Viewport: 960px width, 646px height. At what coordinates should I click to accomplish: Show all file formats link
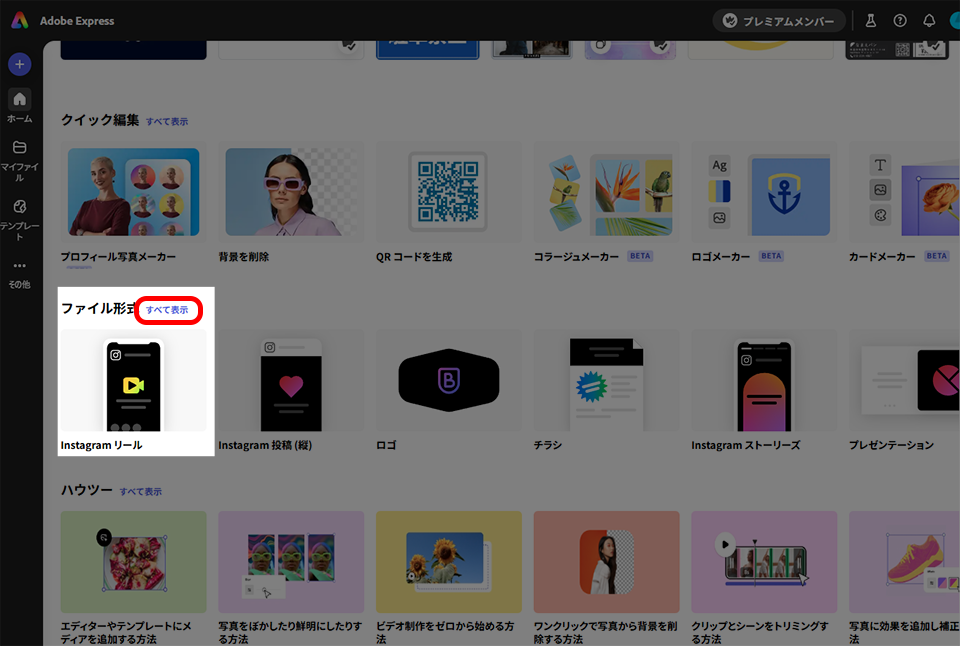[167, 310]
